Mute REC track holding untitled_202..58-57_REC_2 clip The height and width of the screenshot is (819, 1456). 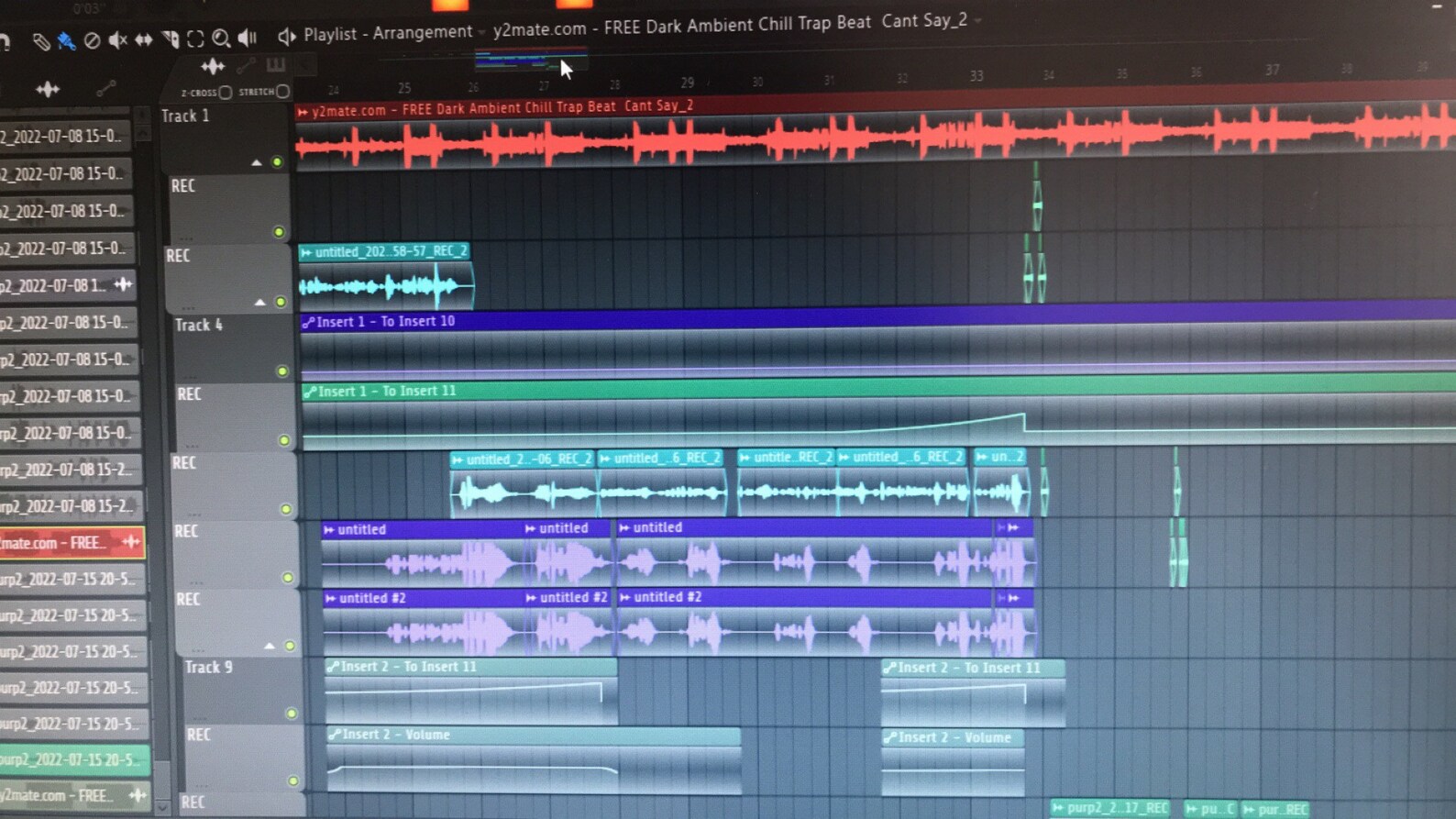coord(281,302)
